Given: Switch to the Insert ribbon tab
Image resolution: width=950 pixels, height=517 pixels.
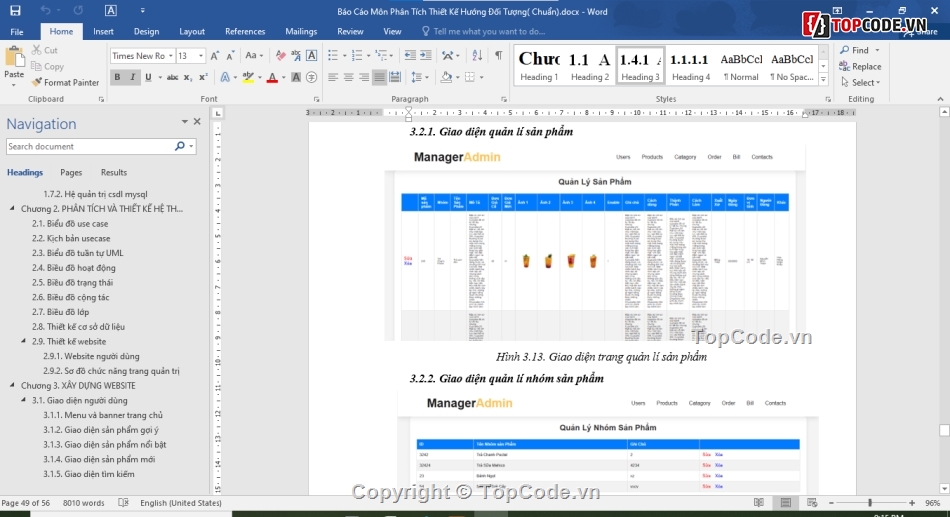Looking at the screenshot, I should click(103, 32).
